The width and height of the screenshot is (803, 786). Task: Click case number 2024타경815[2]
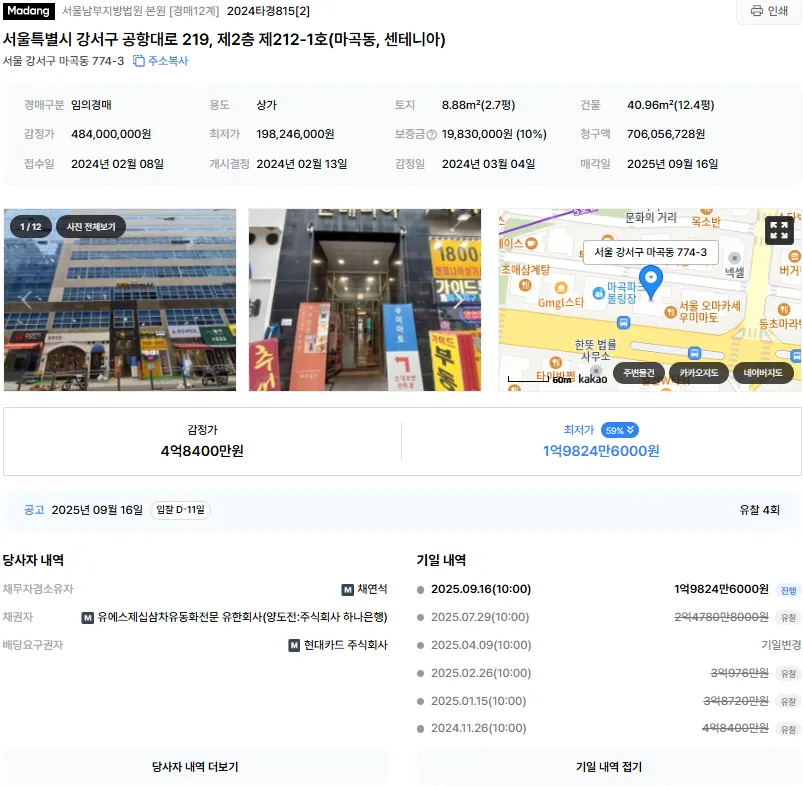pos(268,11)
